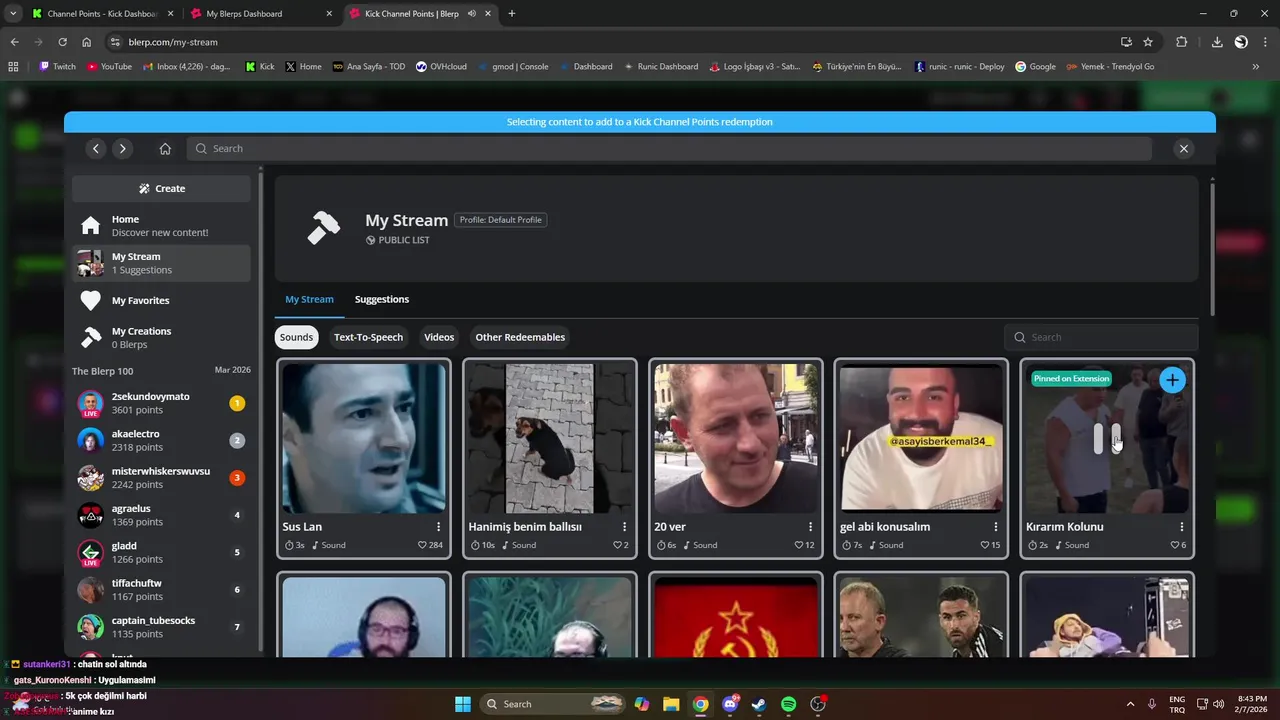
Task: Switch to Channel Points Kick Dashboard tab
Action: point(102,14)
